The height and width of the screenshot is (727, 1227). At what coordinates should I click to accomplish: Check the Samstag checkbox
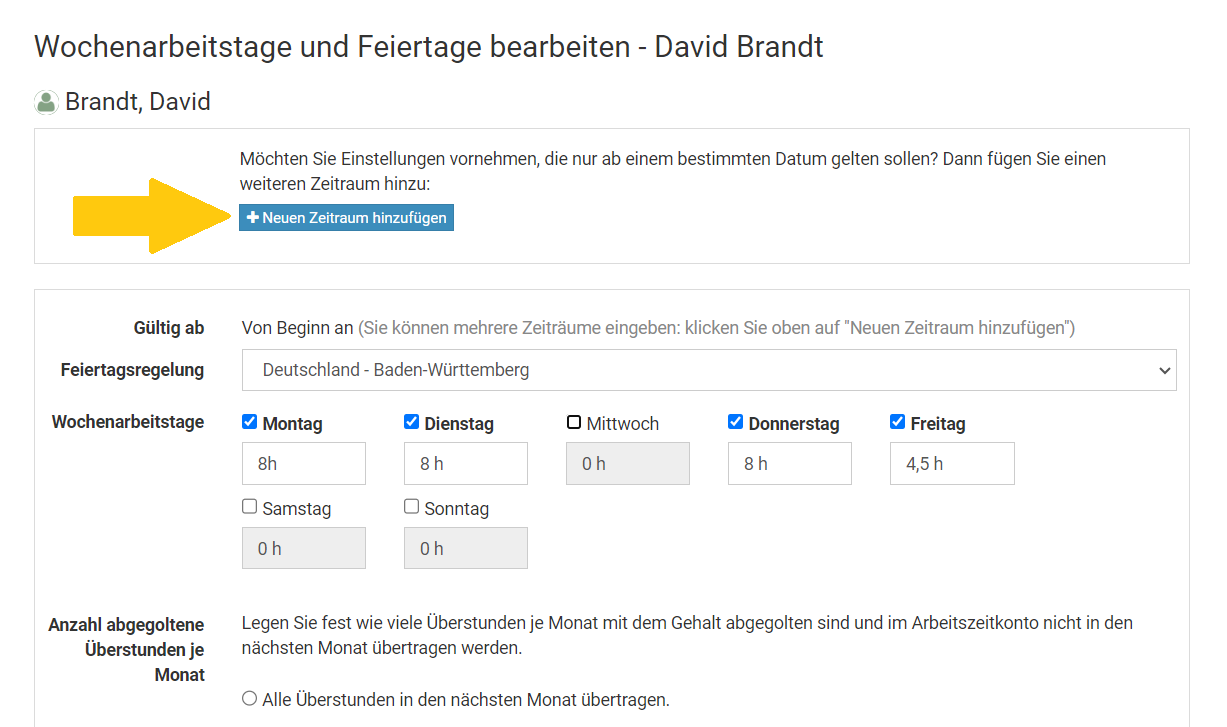point(250,507)
